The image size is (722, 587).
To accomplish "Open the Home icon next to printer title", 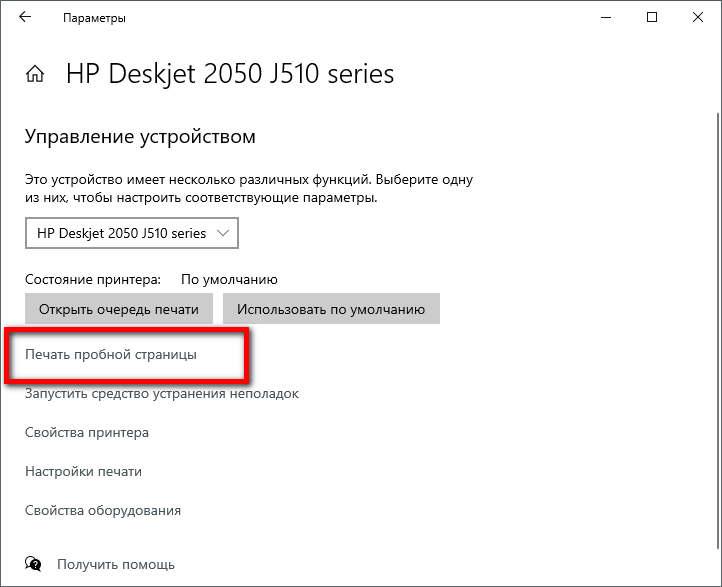I will tap(35, 74).
